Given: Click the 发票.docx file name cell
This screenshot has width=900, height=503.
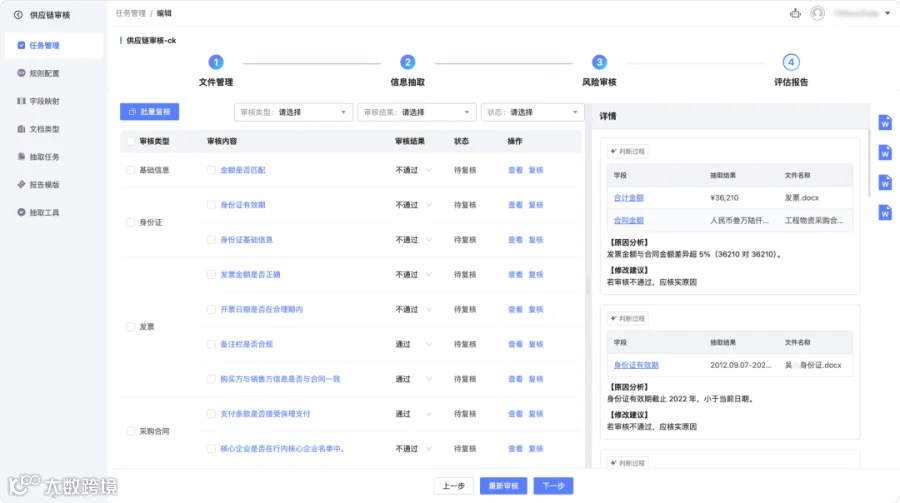Looking at the screenshot, I should click(x=801, y=198).
